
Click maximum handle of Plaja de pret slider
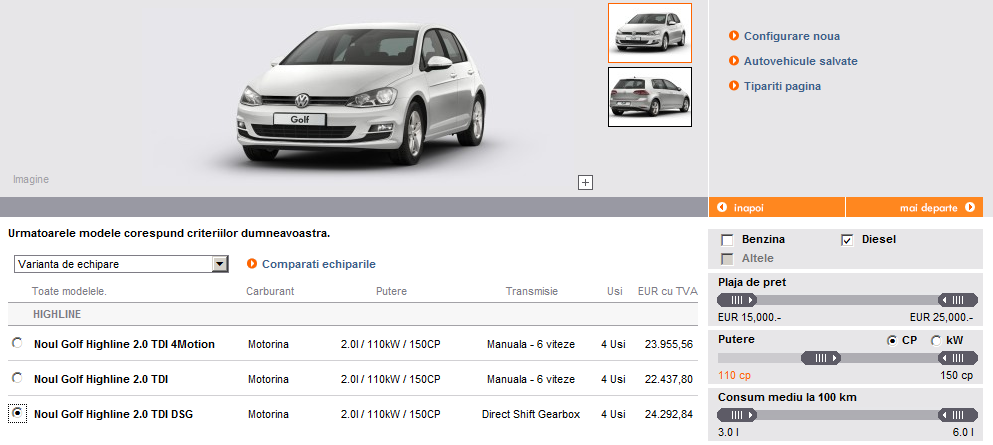point(958,300)
